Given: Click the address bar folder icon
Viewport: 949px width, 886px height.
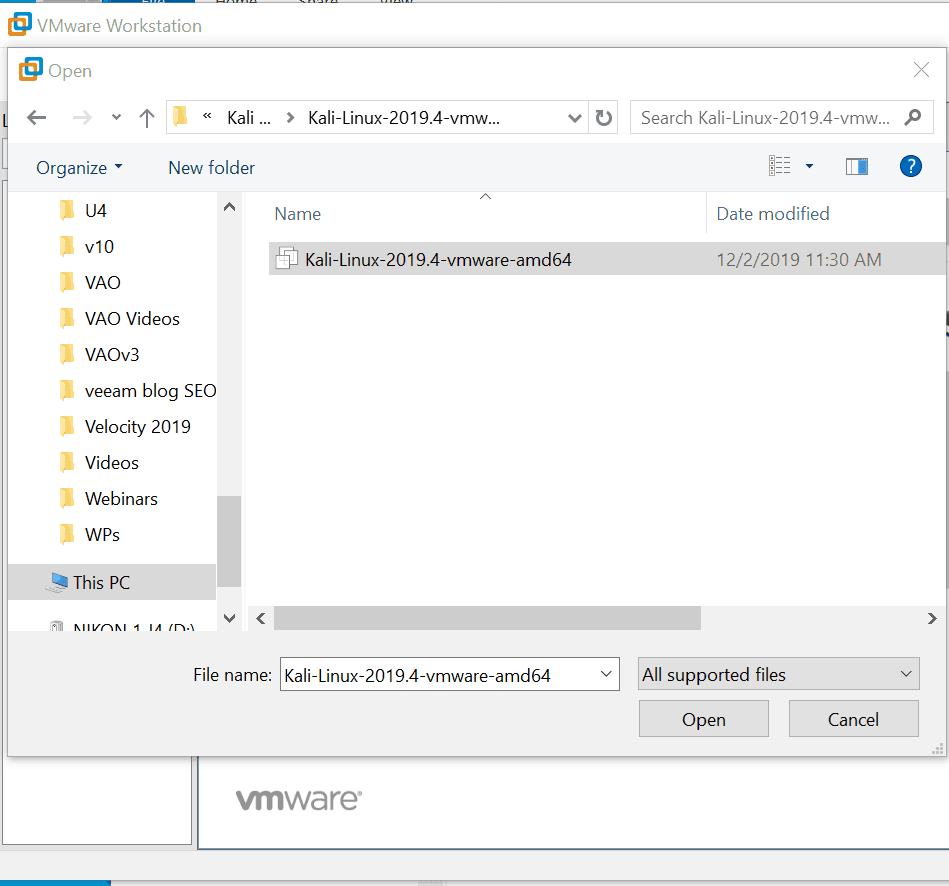Looking at the screenshot, I should [180, 117].
